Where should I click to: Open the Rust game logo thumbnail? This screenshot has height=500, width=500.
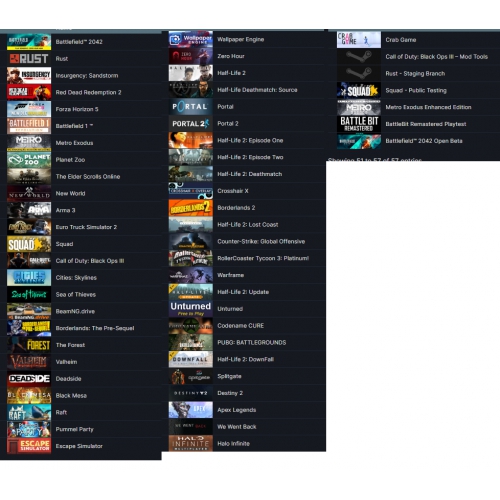click(x=29, y=59)
